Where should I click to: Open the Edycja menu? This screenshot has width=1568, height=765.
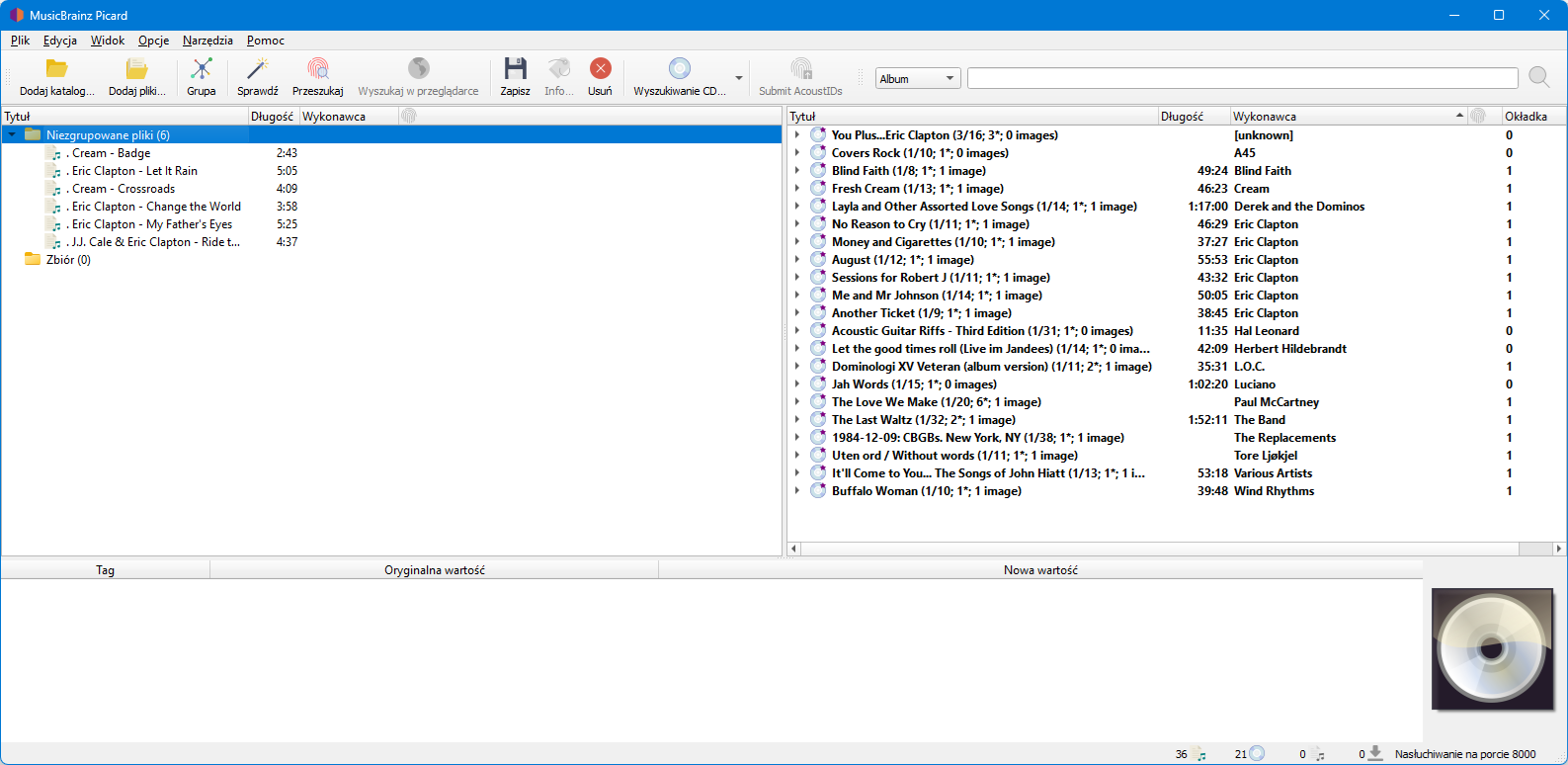[60, 41]
